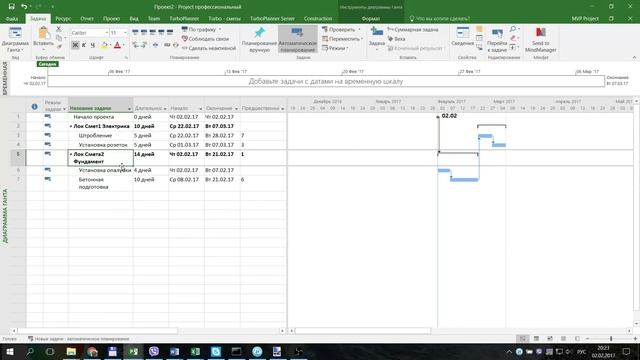Screen dimensions: 640x360
Task: Click the info indicator column header icon
Action: pyautogui.click(x=35, y=107)
